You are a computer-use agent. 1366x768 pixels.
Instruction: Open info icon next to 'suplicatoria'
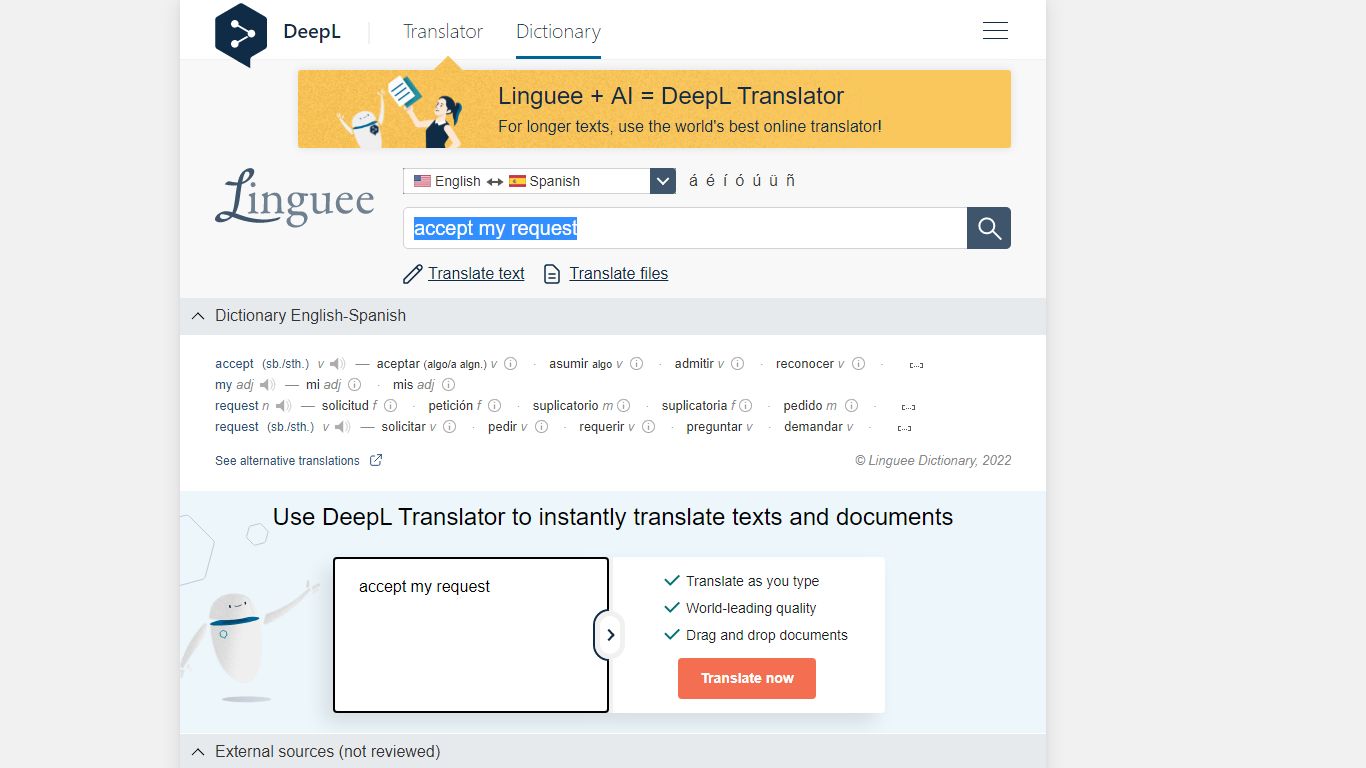click(745, 406)
